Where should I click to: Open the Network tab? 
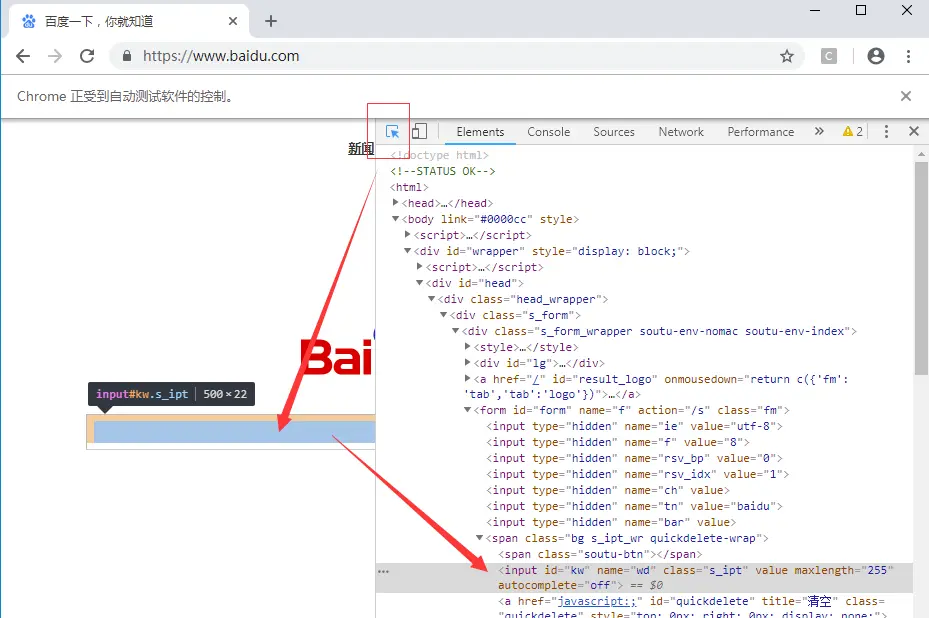681,132
